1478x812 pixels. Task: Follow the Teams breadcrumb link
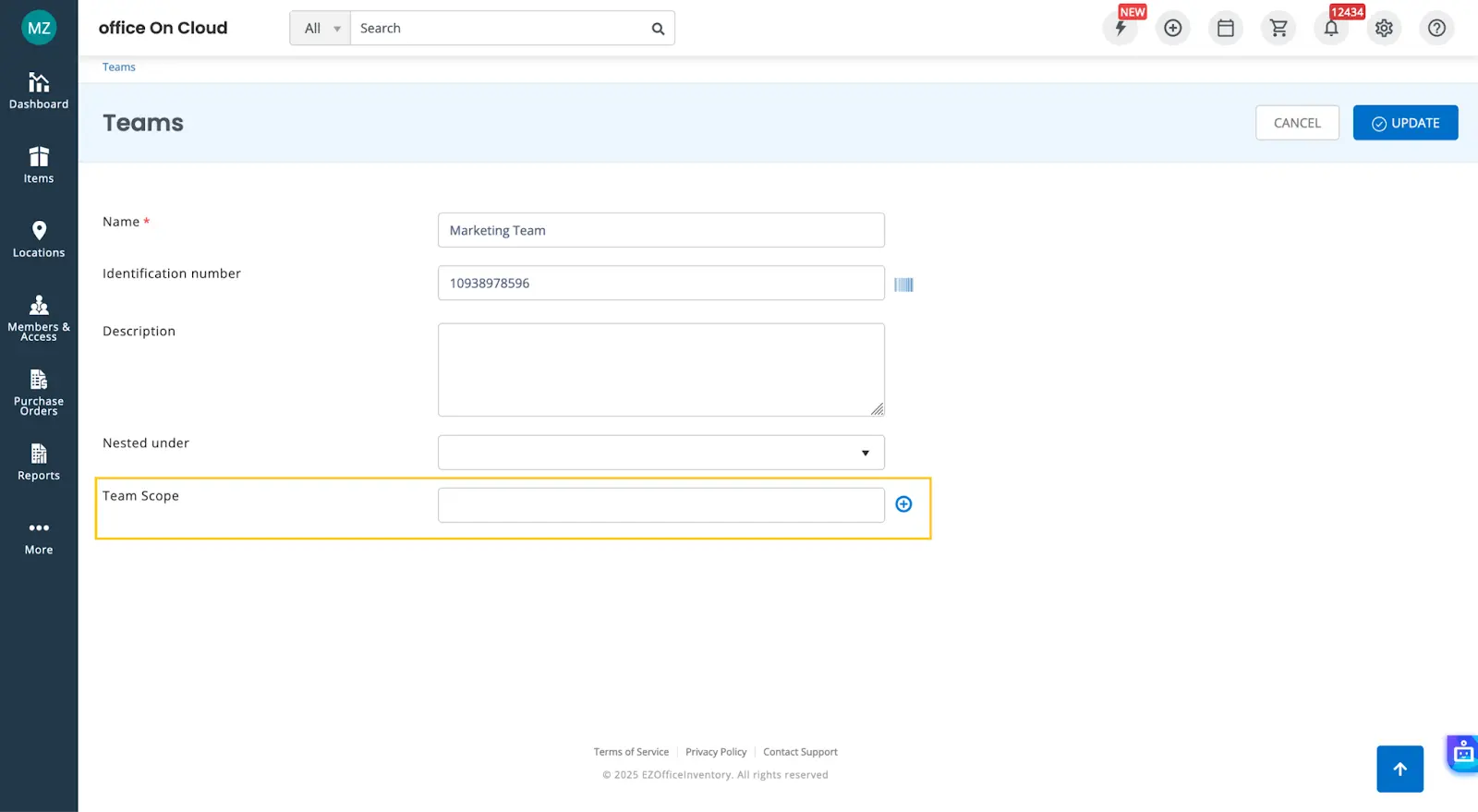pyautogui.click(x=119, y=67)
